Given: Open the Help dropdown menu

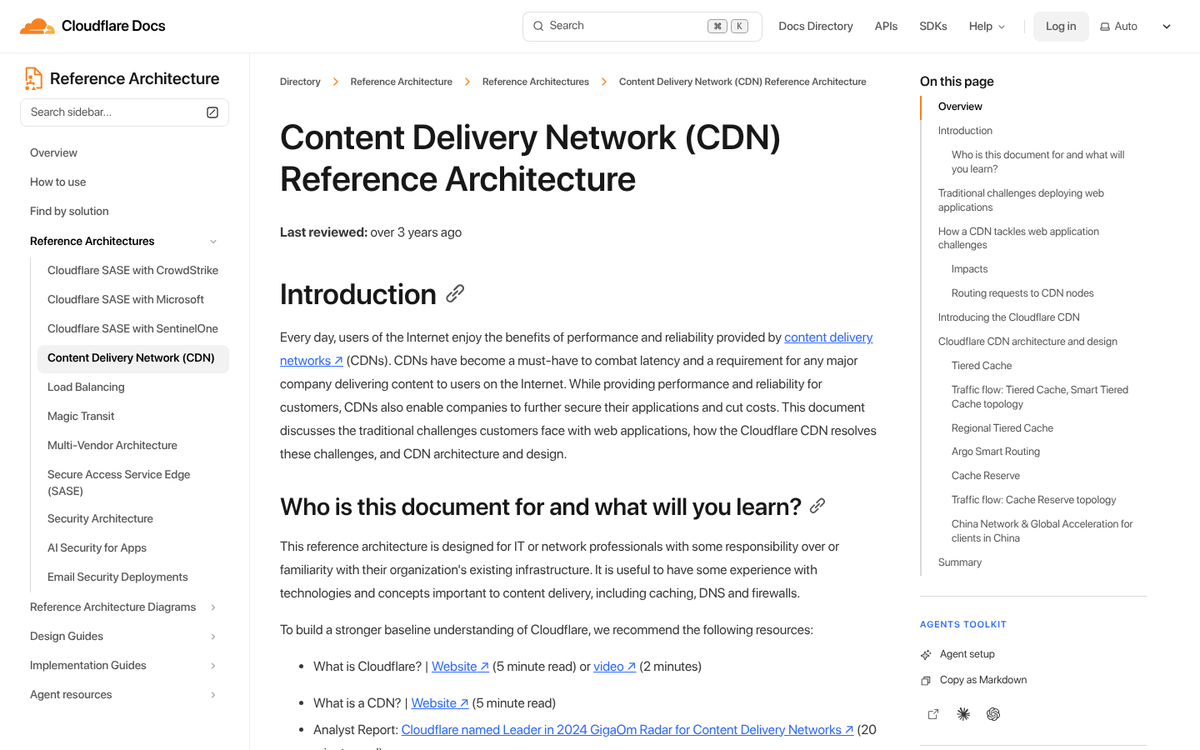Looking at the screenshot, I should point(986,26).
